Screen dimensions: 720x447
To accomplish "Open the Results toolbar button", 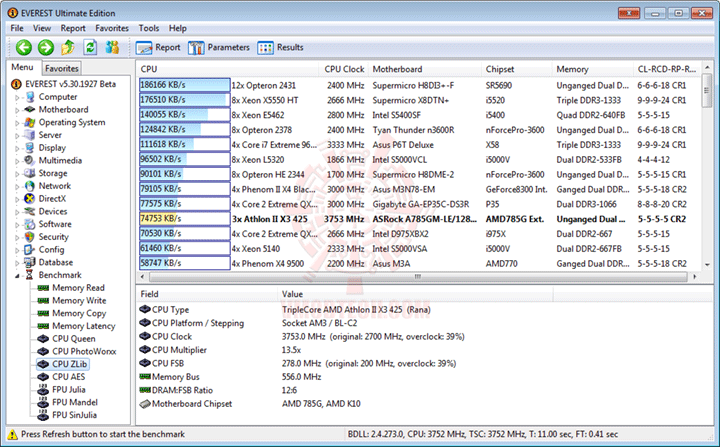I will pyautogui.click(x=281, y=47).
